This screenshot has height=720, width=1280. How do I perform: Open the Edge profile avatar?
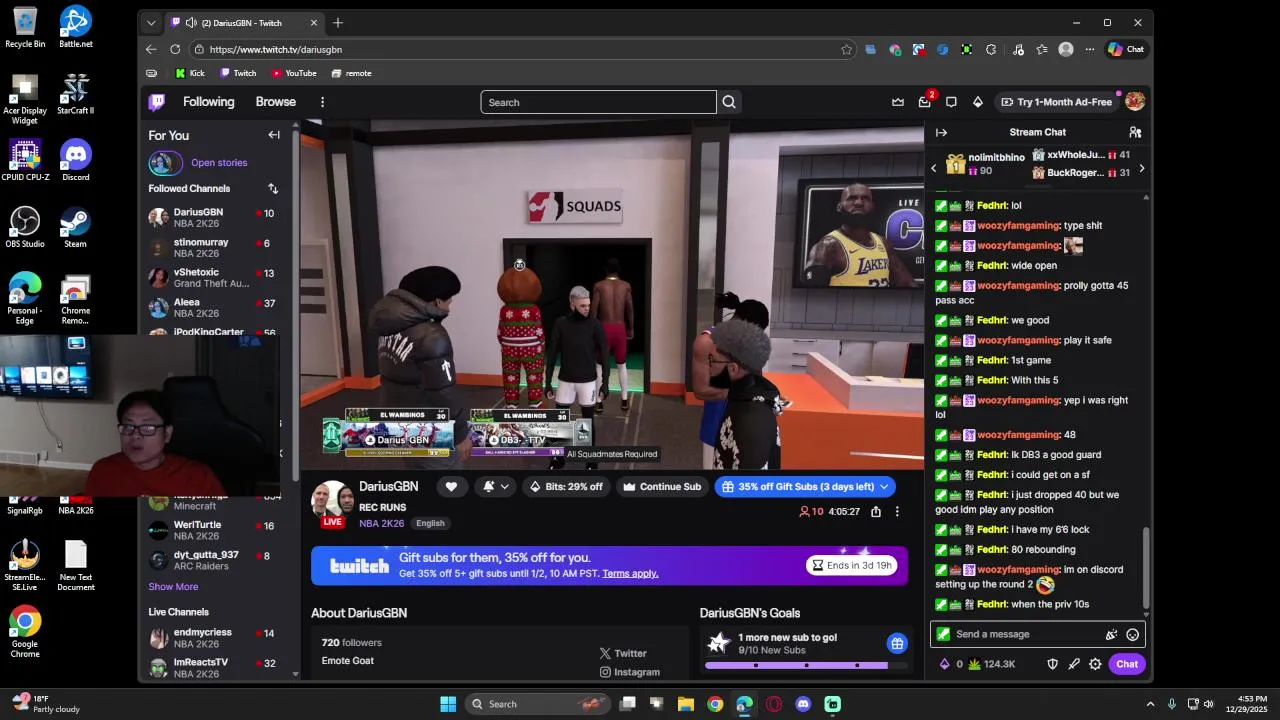[x=1066, y=49]
